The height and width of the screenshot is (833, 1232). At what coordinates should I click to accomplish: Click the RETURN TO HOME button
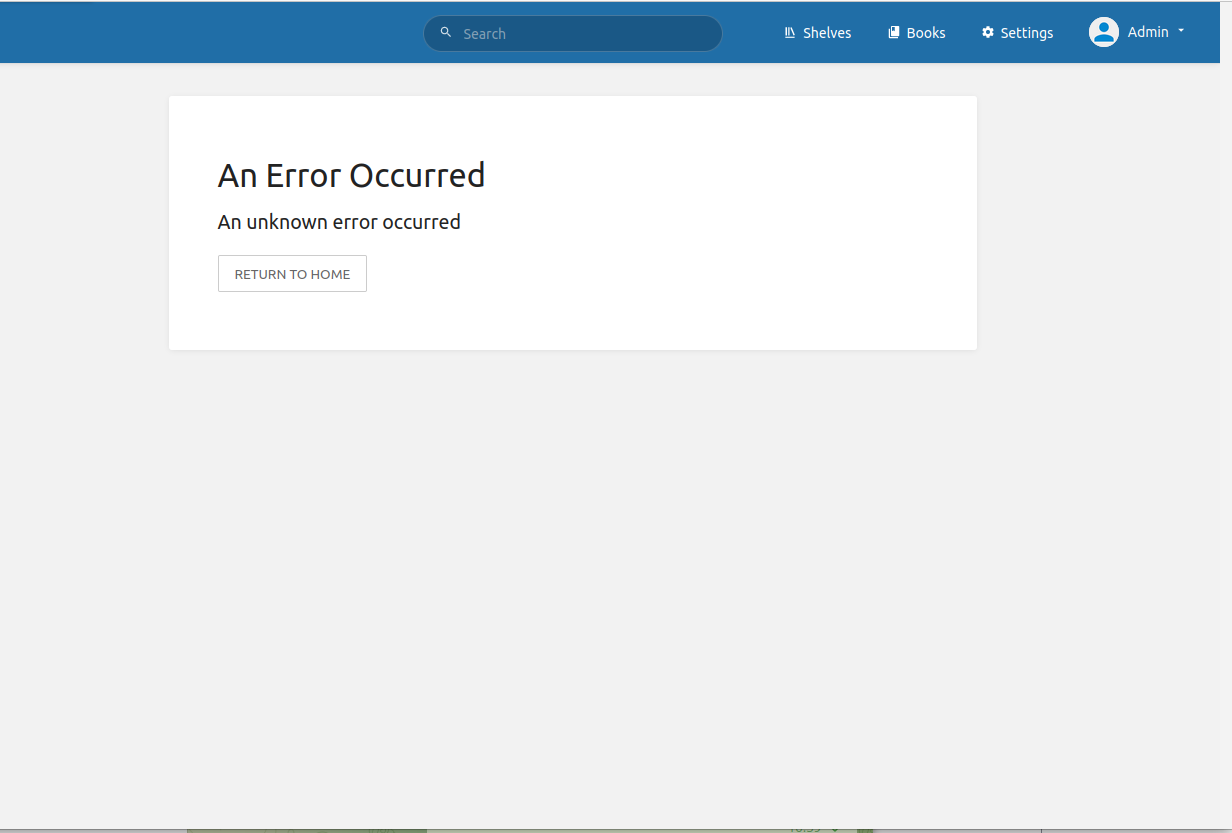(292, 273)
